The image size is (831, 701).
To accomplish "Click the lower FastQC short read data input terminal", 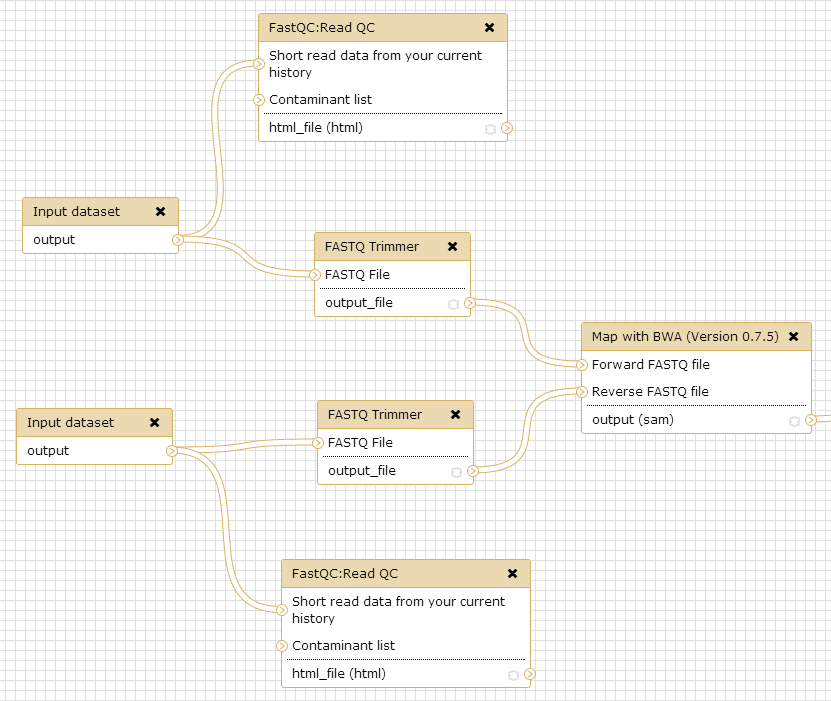I will pyautogui.click(x=282, y=610).
